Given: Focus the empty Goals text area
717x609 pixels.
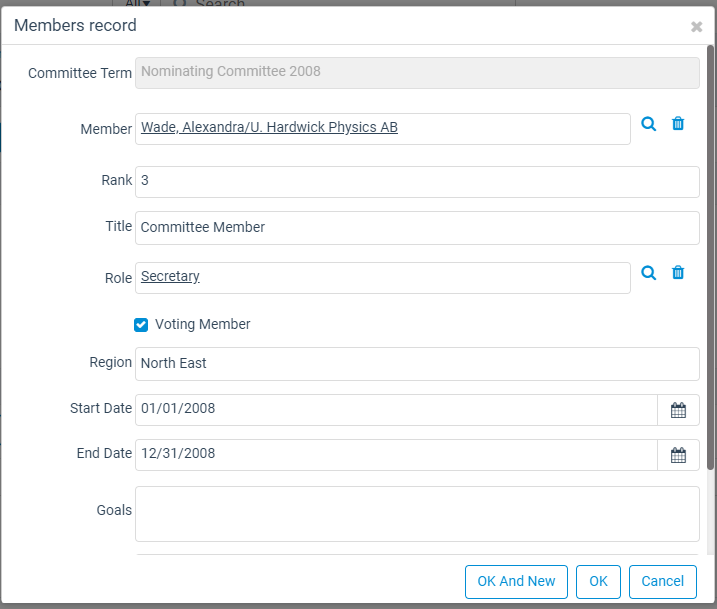Looking at the screenshot, I should [417, 514].
